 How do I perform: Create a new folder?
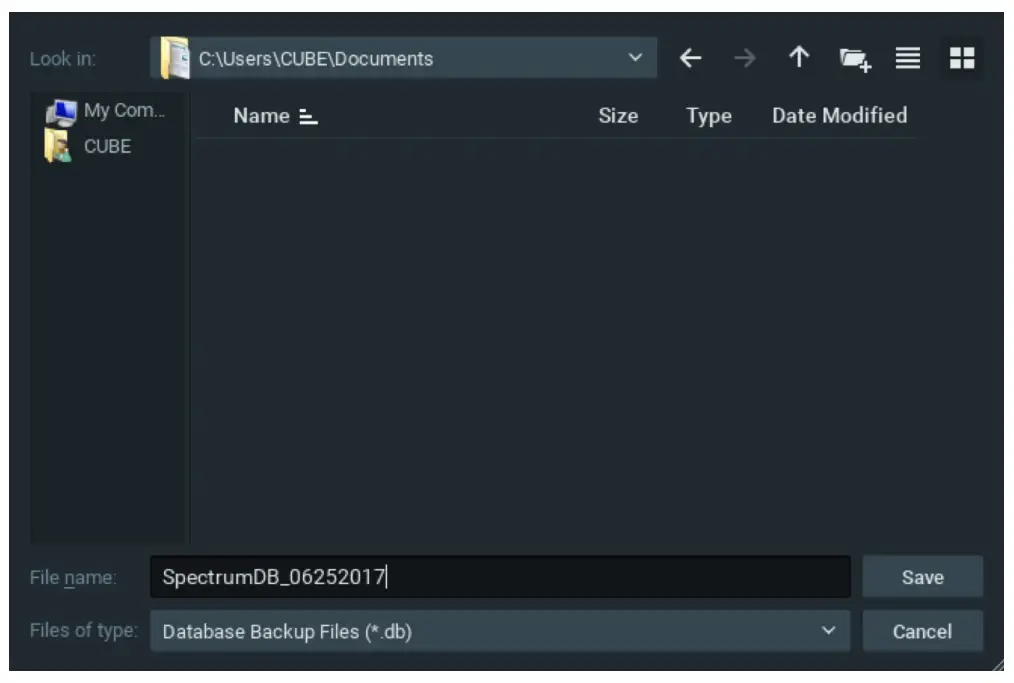coord(853,57)
